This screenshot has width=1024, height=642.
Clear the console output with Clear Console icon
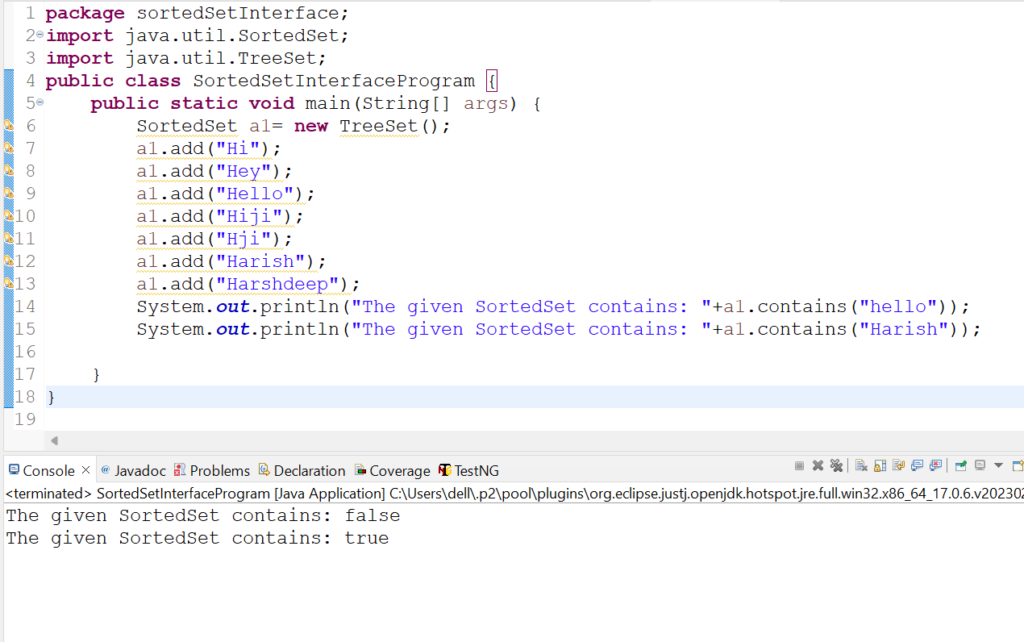coord(861,466)
